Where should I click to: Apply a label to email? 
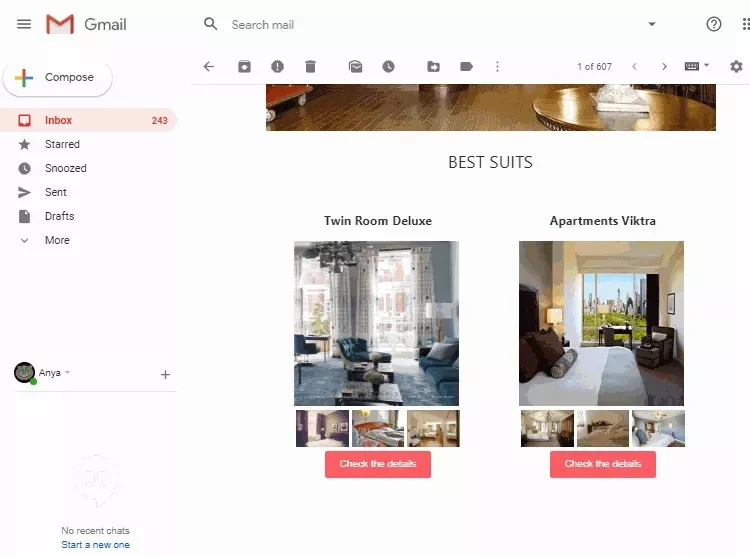point(466,67)
